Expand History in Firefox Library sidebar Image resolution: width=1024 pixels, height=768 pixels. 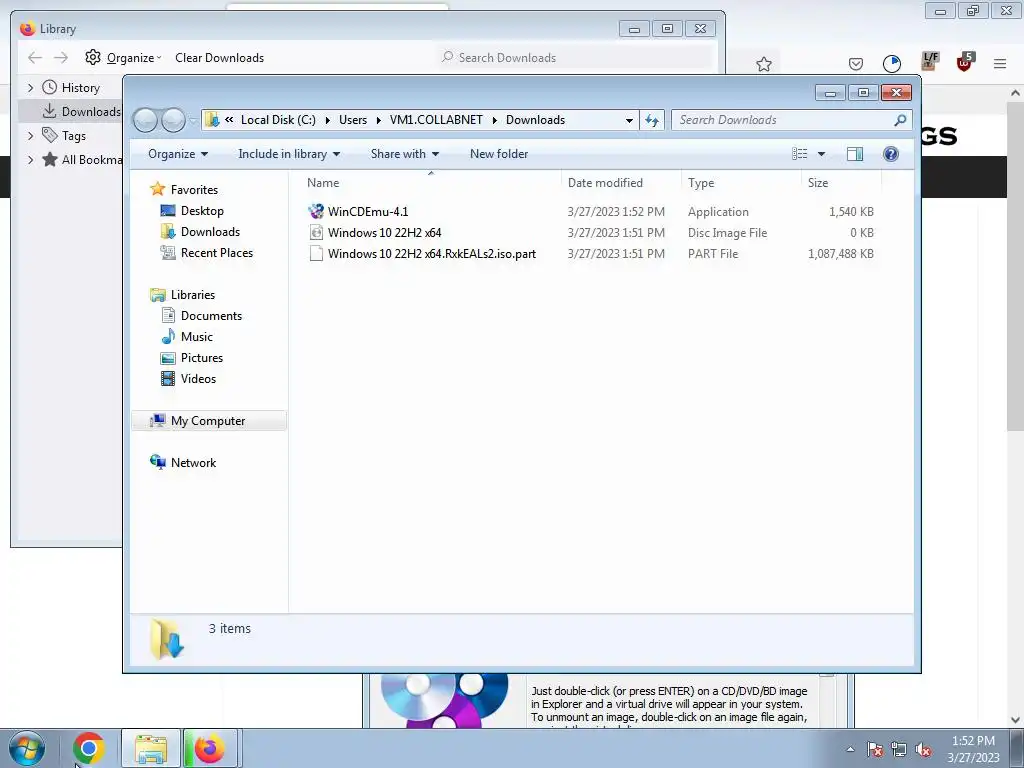click(30, 88)
